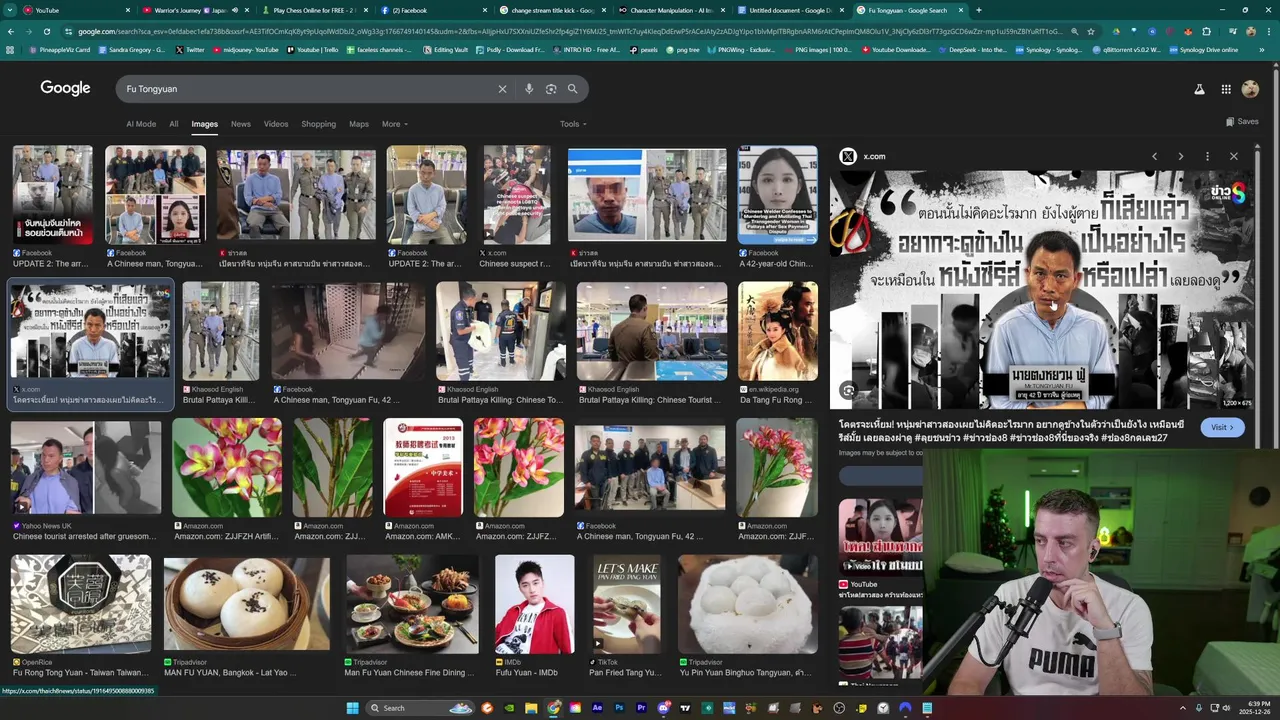Go back in browser history

coord(10,31)
